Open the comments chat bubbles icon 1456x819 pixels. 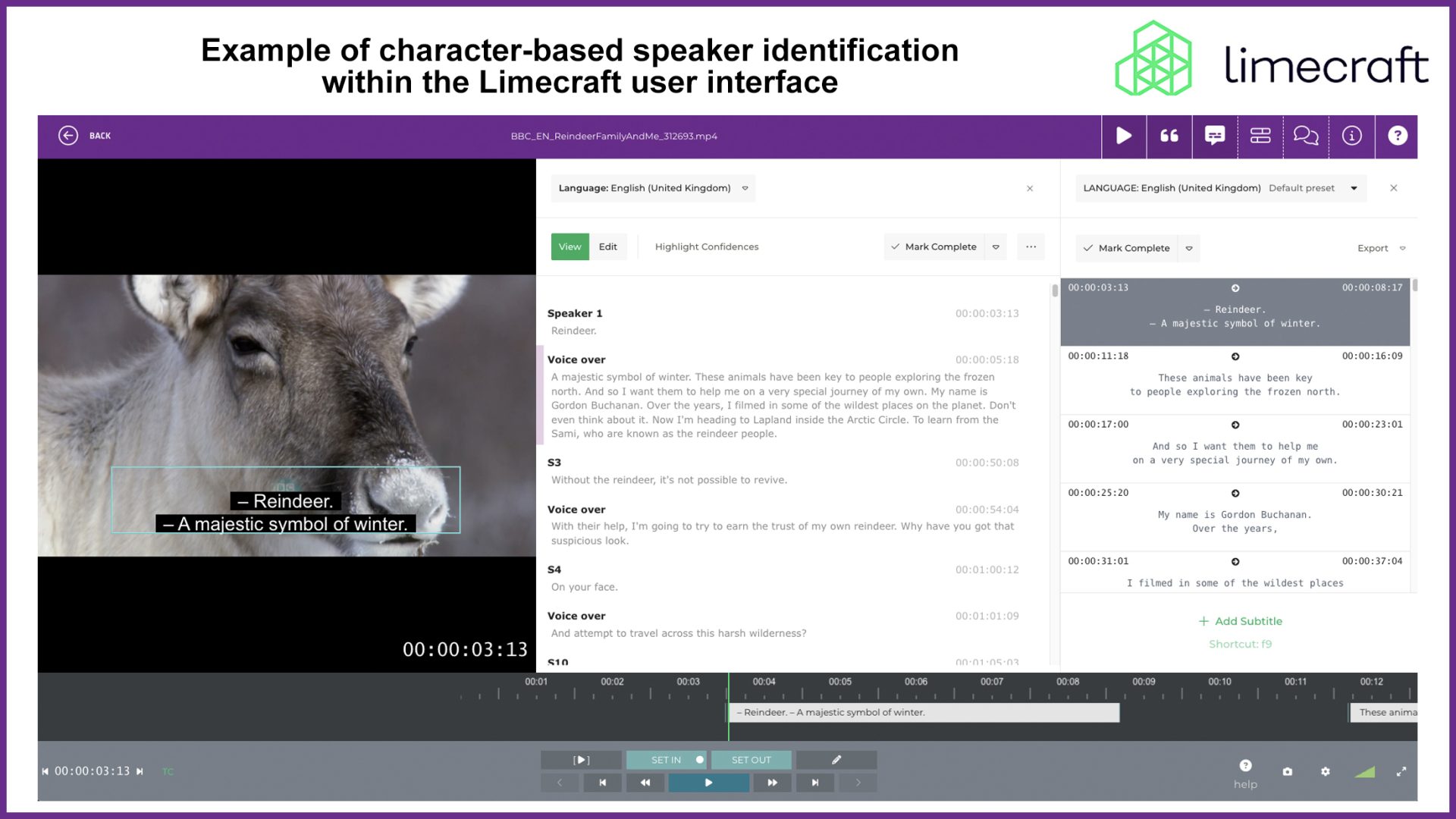point(1305,136)
